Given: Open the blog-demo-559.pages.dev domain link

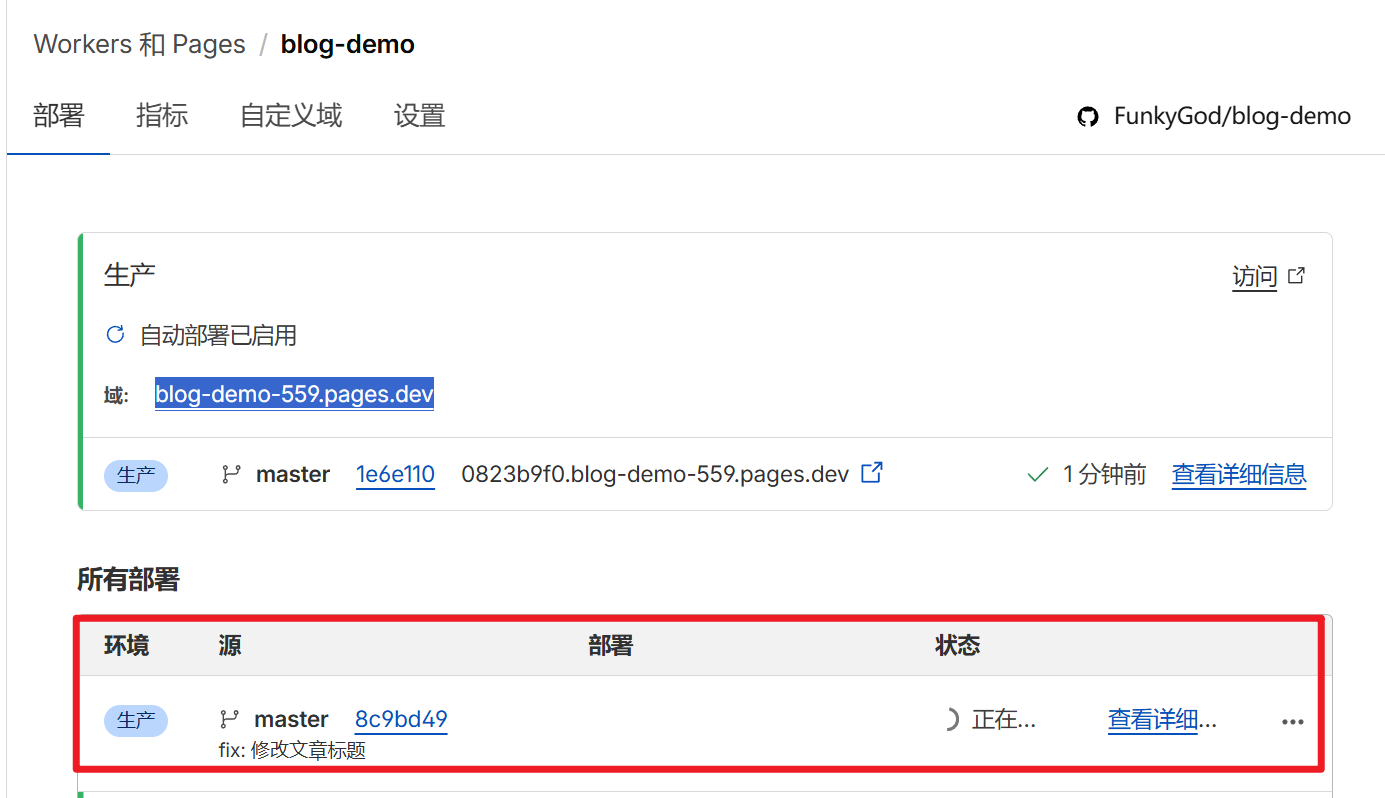Looking at the screenshot, I should pyautogui.click(x=294, y=394).
